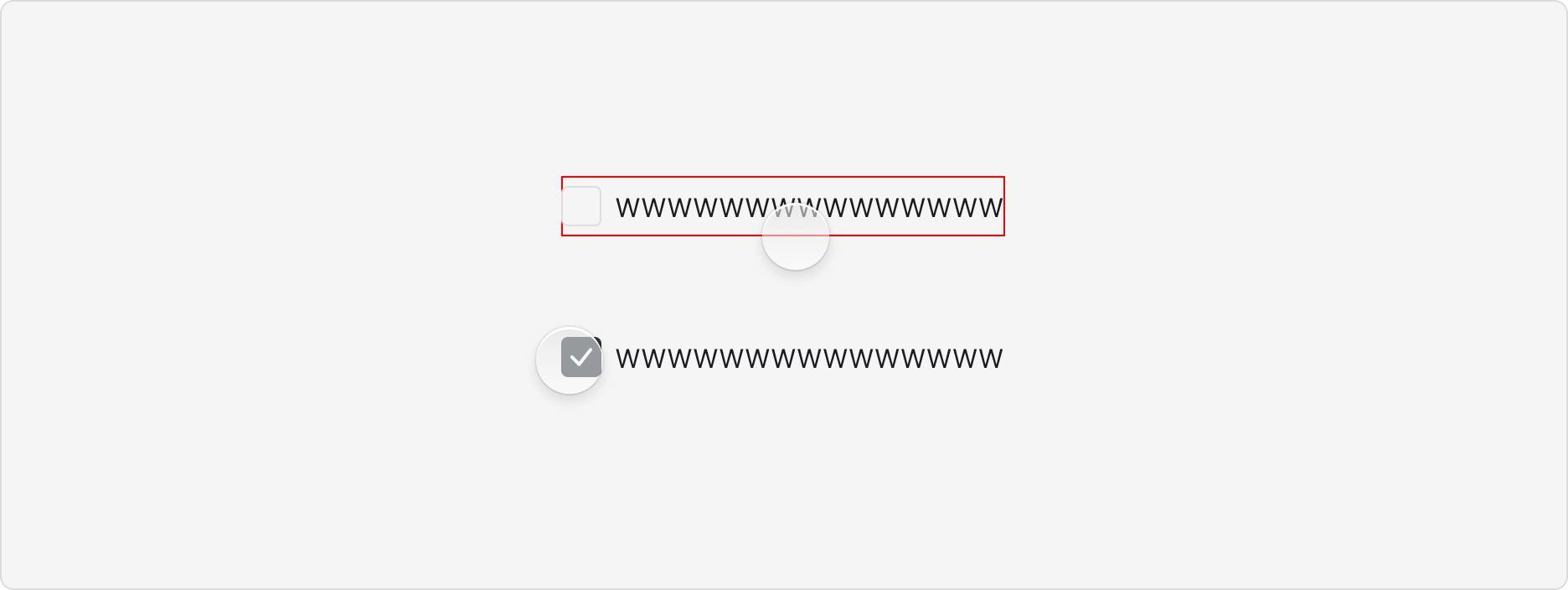The width and height of the screenshot is (1568, 590).
Task: Click the top WWWW label text
Action: point(809,208)
